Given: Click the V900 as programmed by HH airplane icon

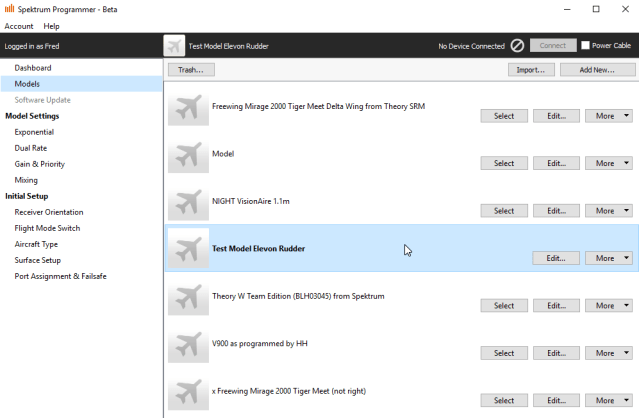Looking at the screenshot, I should tap(188, 343).
